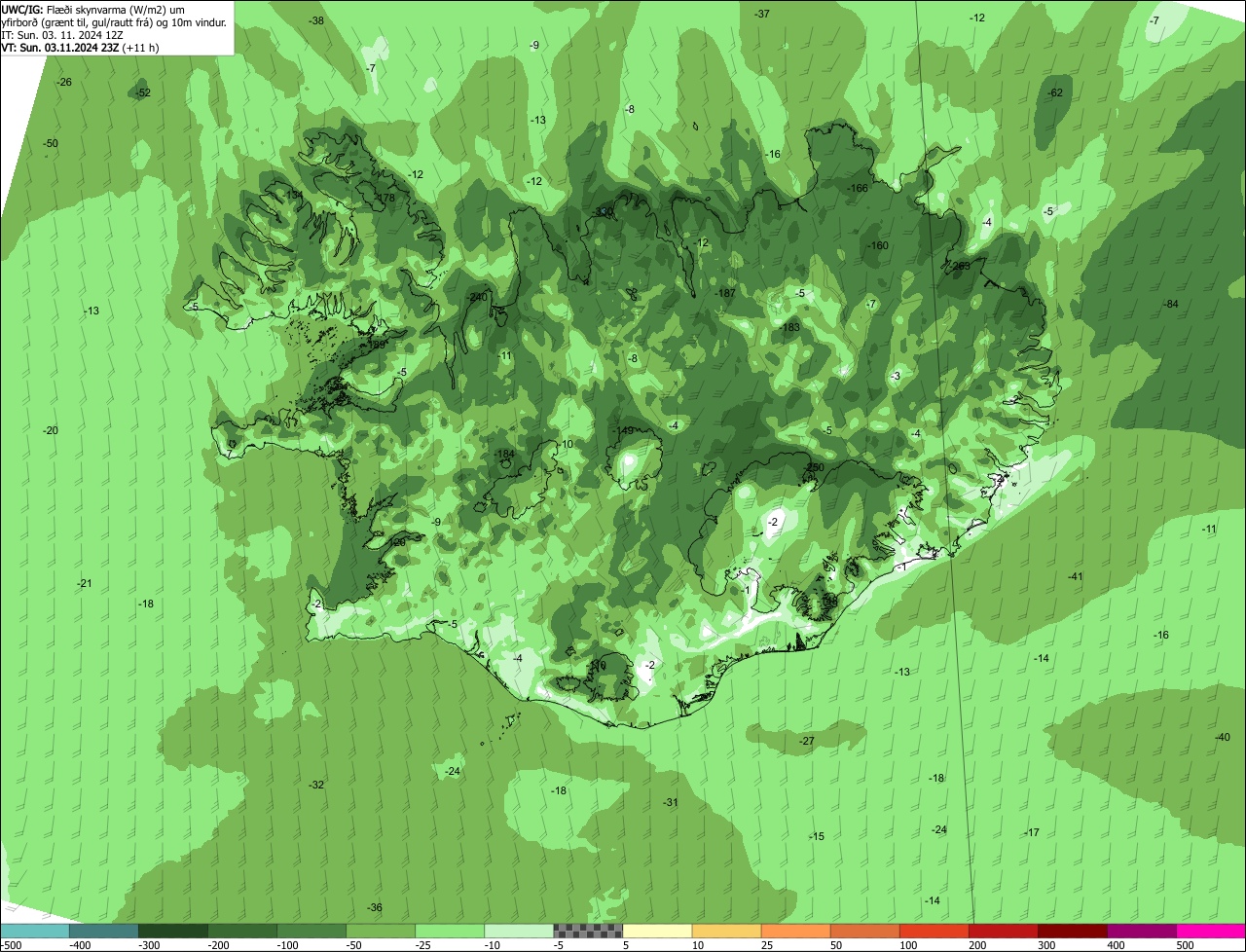Select the pale yellow 5 to 10 swatch
Screen dimensions: 1246x952
657,931
